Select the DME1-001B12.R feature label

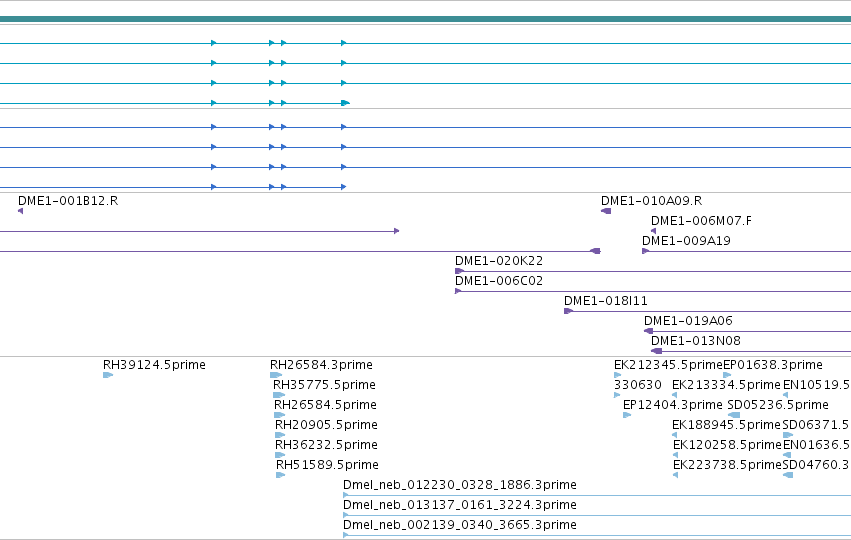pos(68,201)
